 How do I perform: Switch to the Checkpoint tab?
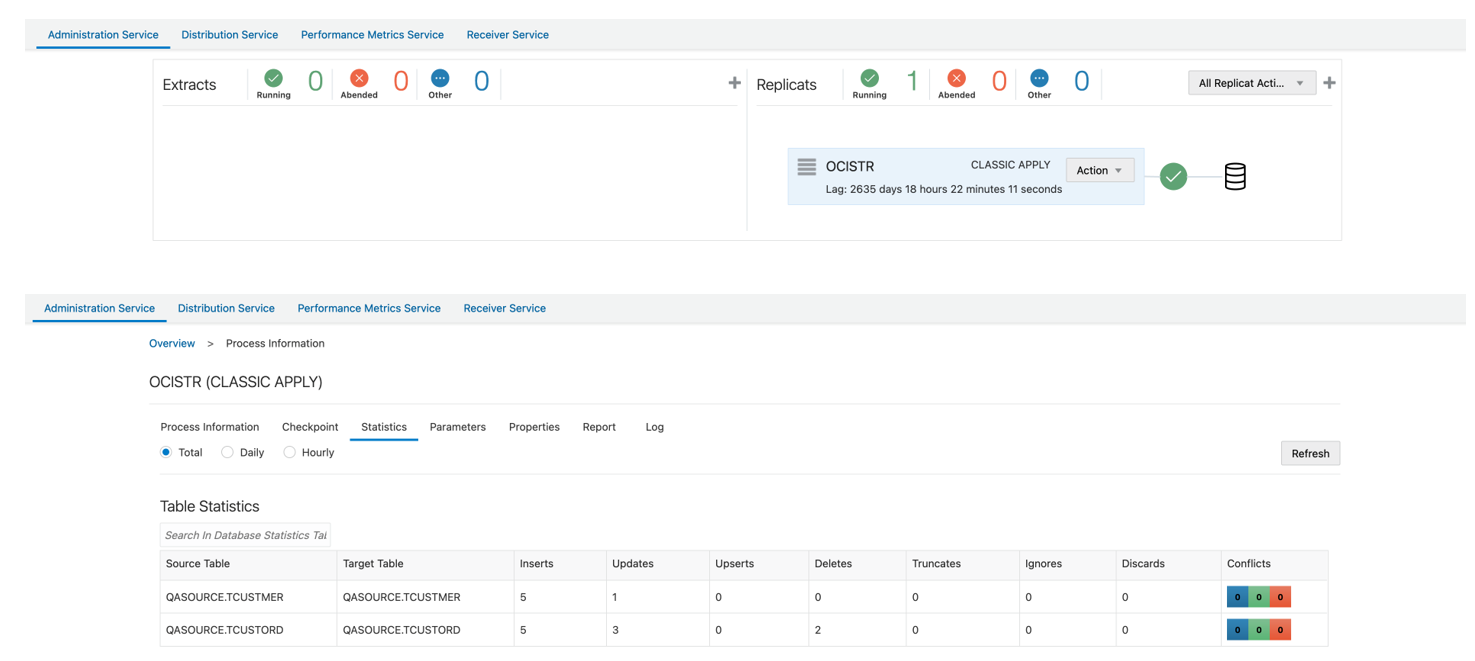(x=310, y=427)
